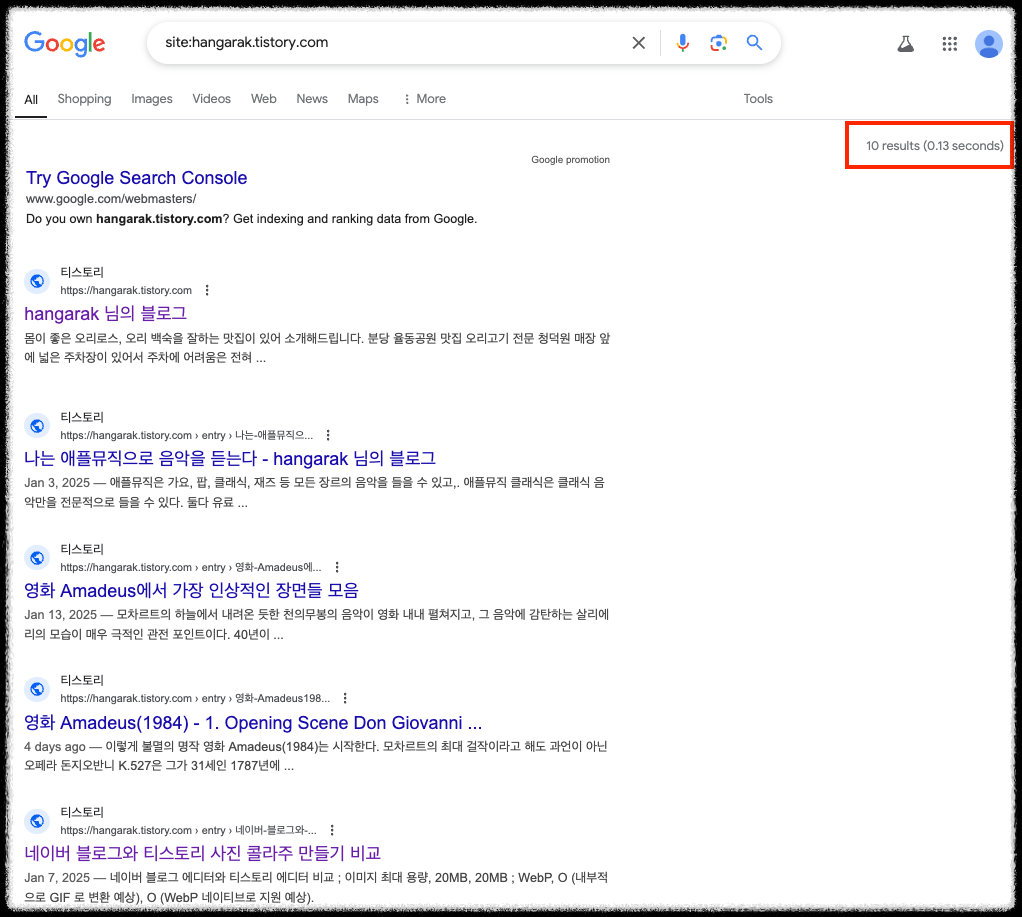Open the Tools options
The height and width of the screenshot is (917, 1022).
pos(758,99)
